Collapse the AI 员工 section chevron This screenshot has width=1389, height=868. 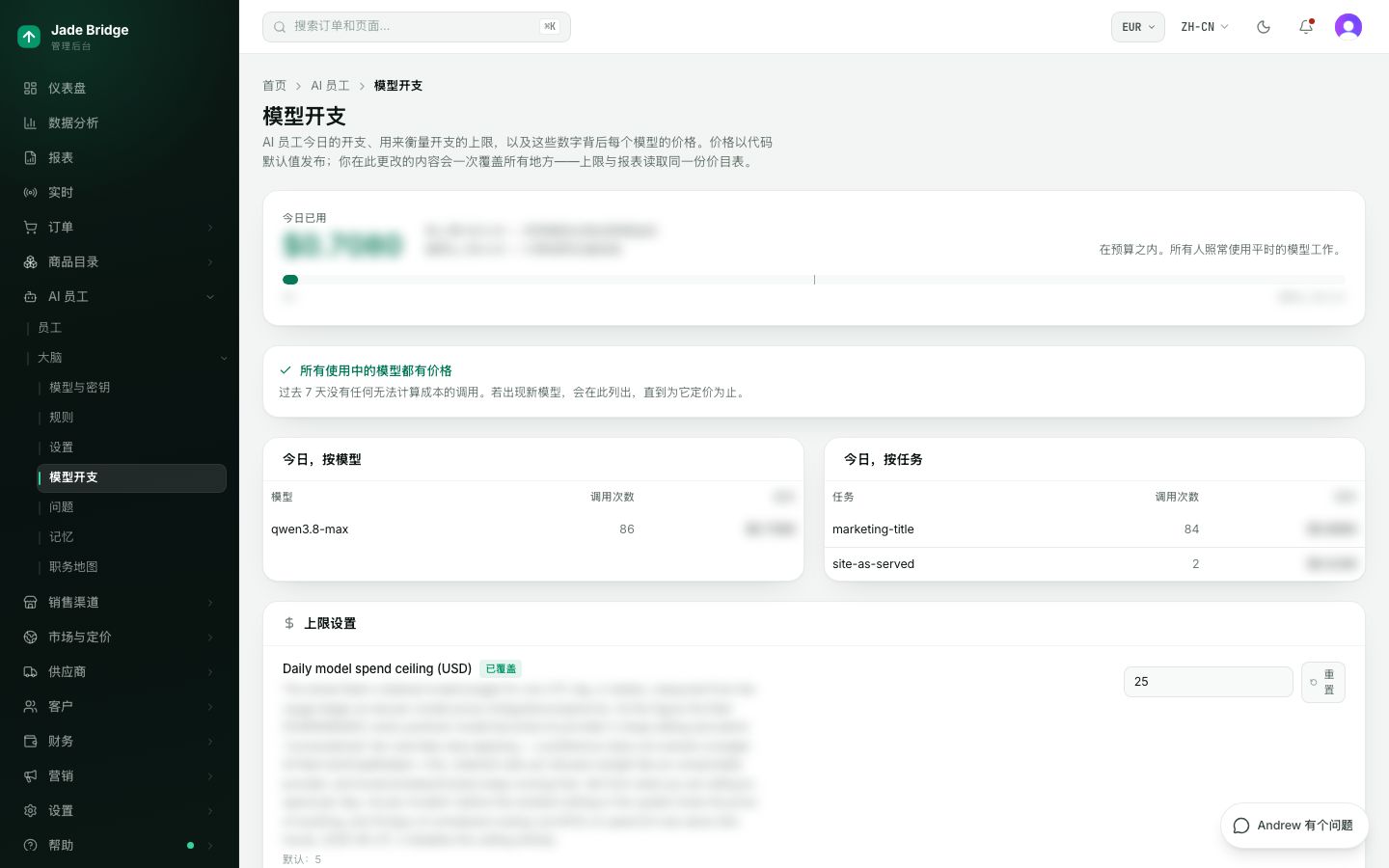pyautogui.click(x=210, y=297)
